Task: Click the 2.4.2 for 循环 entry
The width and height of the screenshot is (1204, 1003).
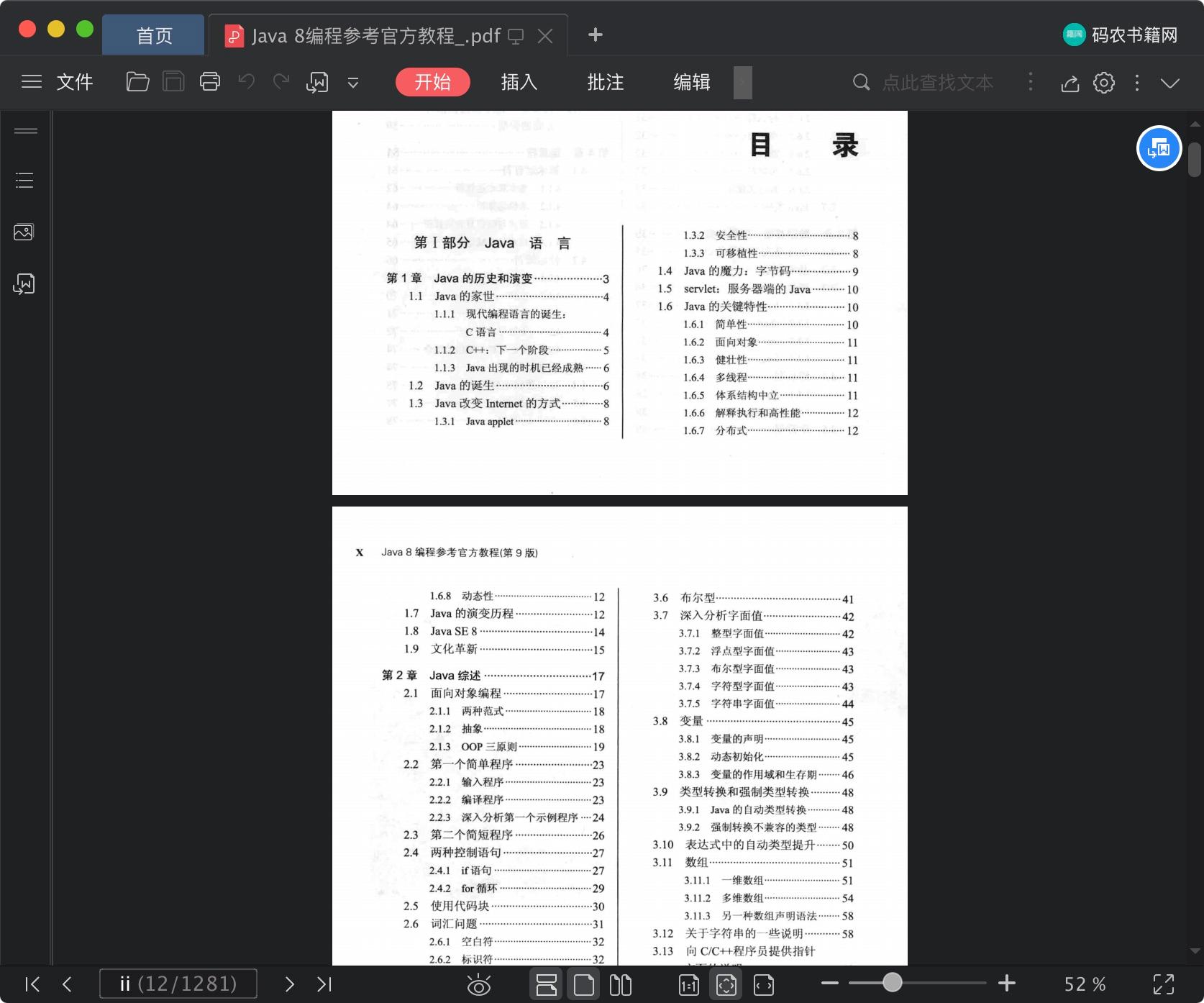Action: (517, 889)
